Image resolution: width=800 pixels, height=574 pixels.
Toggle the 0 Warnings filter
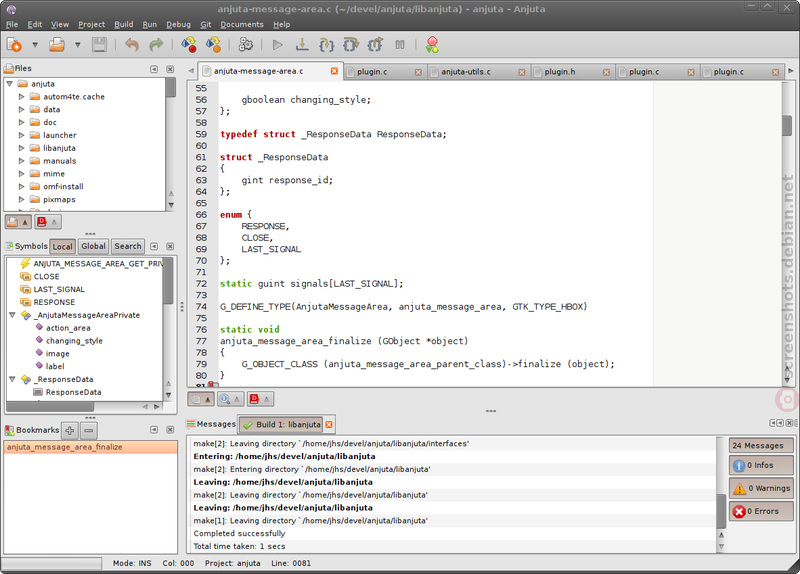click(x=761, y=488)
